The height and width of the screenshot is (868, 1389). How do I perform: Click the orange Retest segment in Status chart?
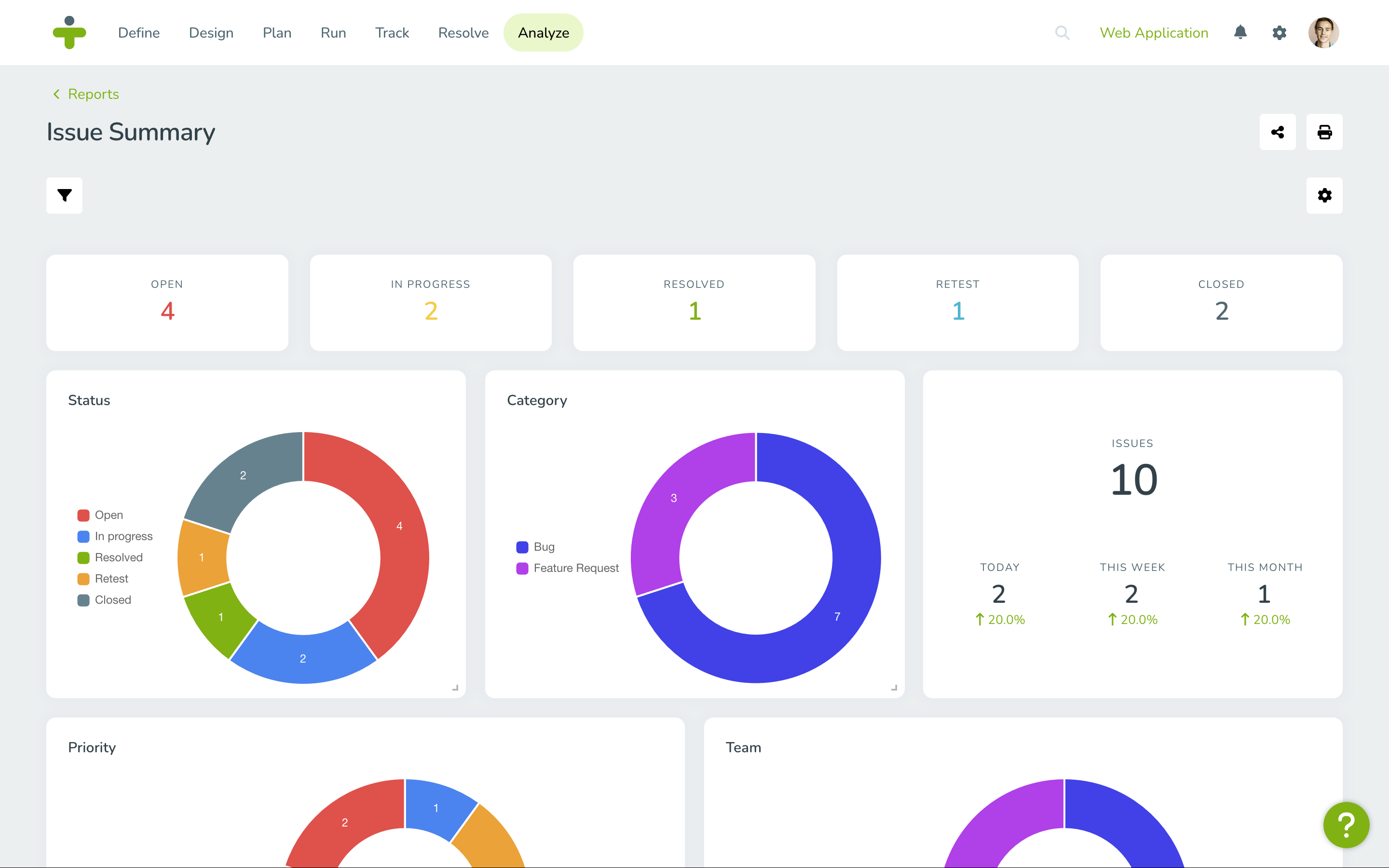click(202, 557)
